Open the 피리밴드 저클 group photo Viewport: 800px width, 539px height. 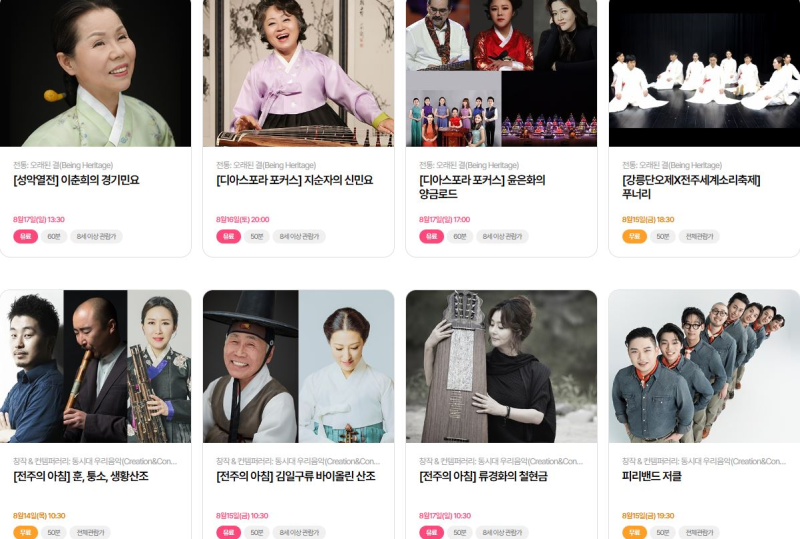[705, 366]
